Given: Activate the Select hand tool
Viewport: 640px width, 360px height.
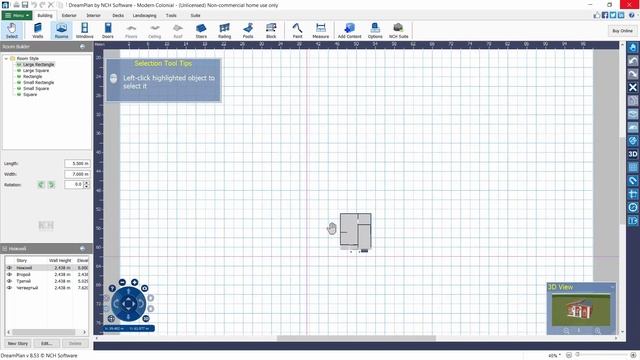Looking at the screenshot, I should [12, 31].
